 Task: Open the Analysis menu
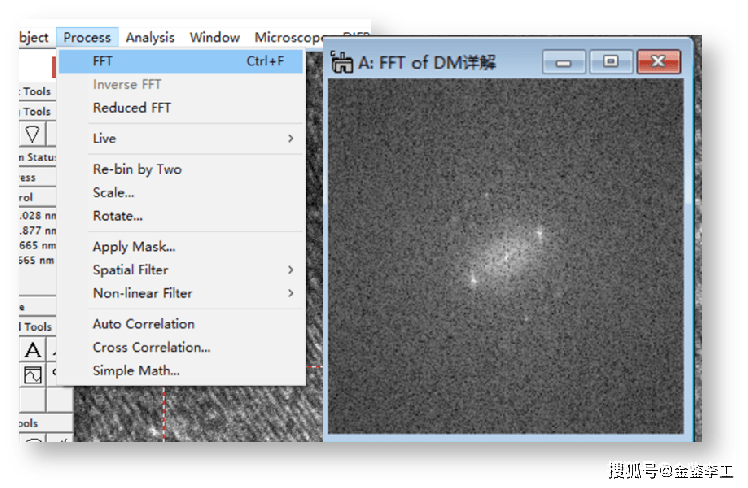150,37
